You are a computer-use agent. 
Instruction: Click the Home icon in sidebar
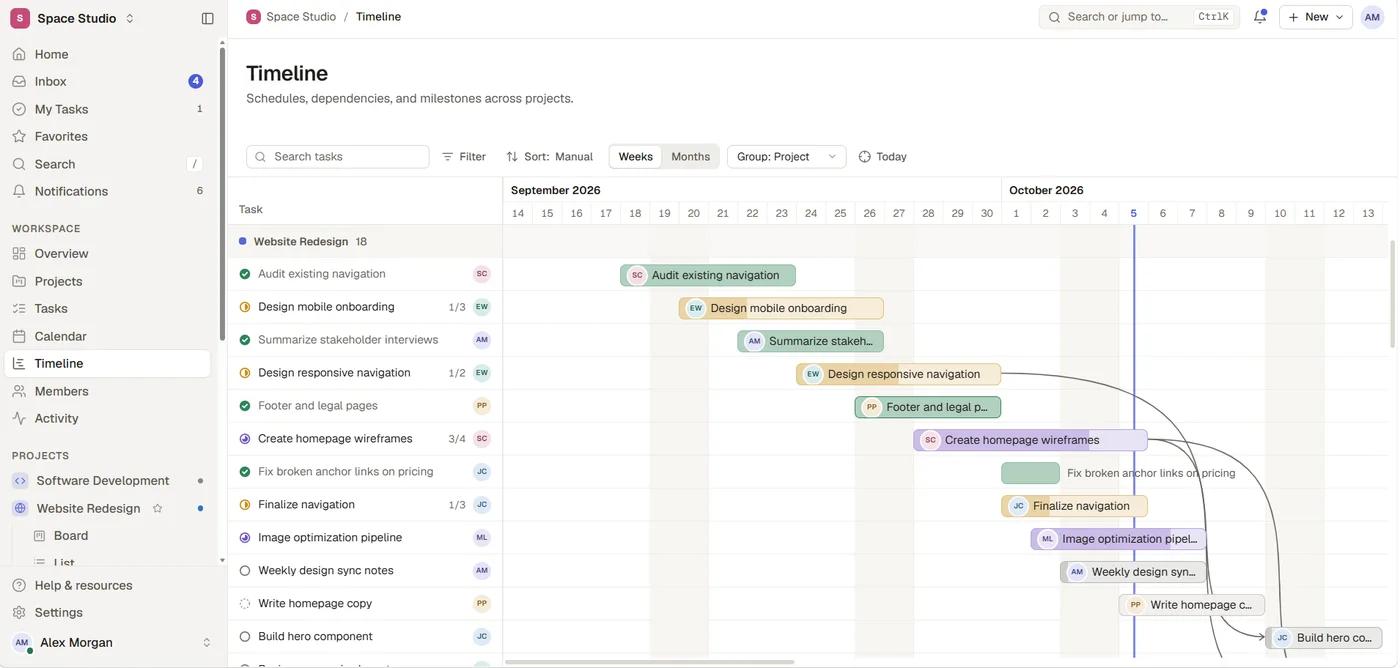tap(19, 54)
